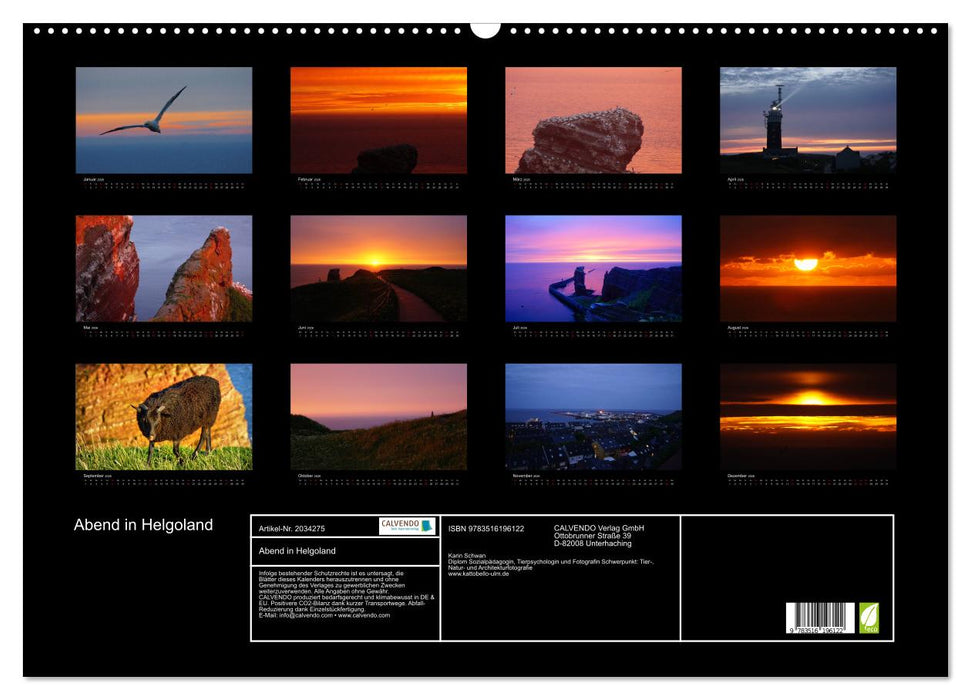Click the Artikel-Nr. 2034275 label

click(x=292, y=528)
